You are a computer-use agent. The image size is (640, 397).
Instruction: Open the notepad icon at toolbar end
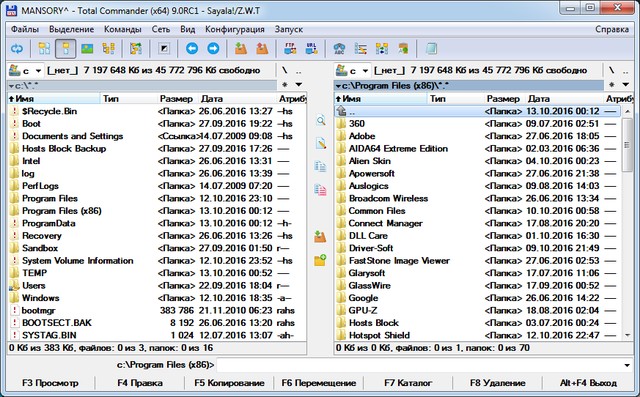[x=431, y=49]
